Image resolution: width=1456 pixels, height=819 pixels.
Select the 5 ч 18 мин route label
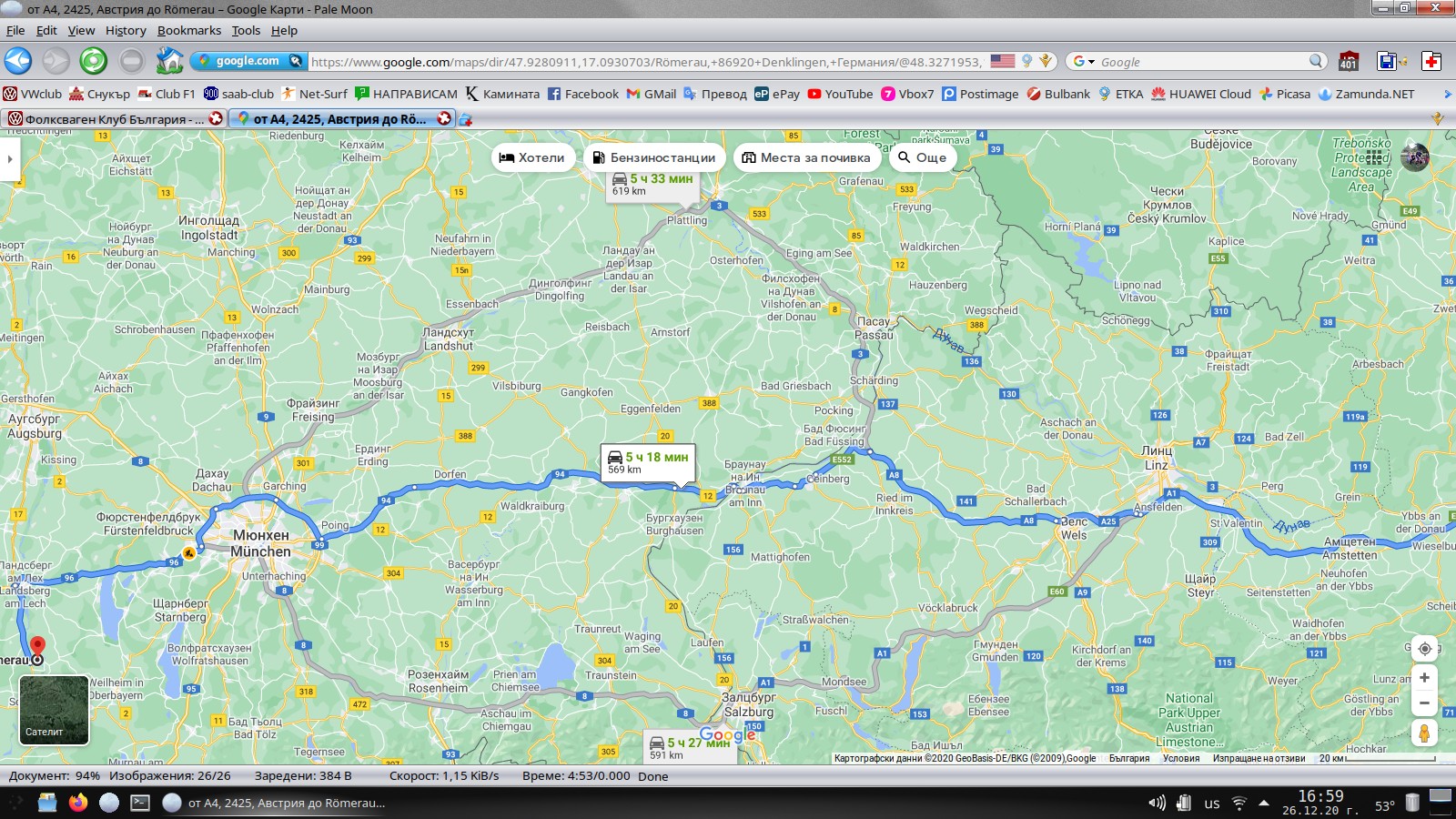648,462
